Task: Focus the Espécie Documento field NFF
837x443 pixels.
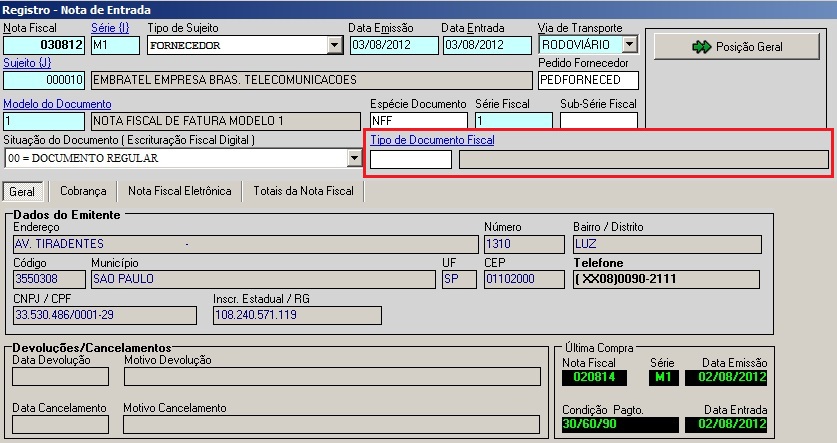Action: tap(419, 121)
